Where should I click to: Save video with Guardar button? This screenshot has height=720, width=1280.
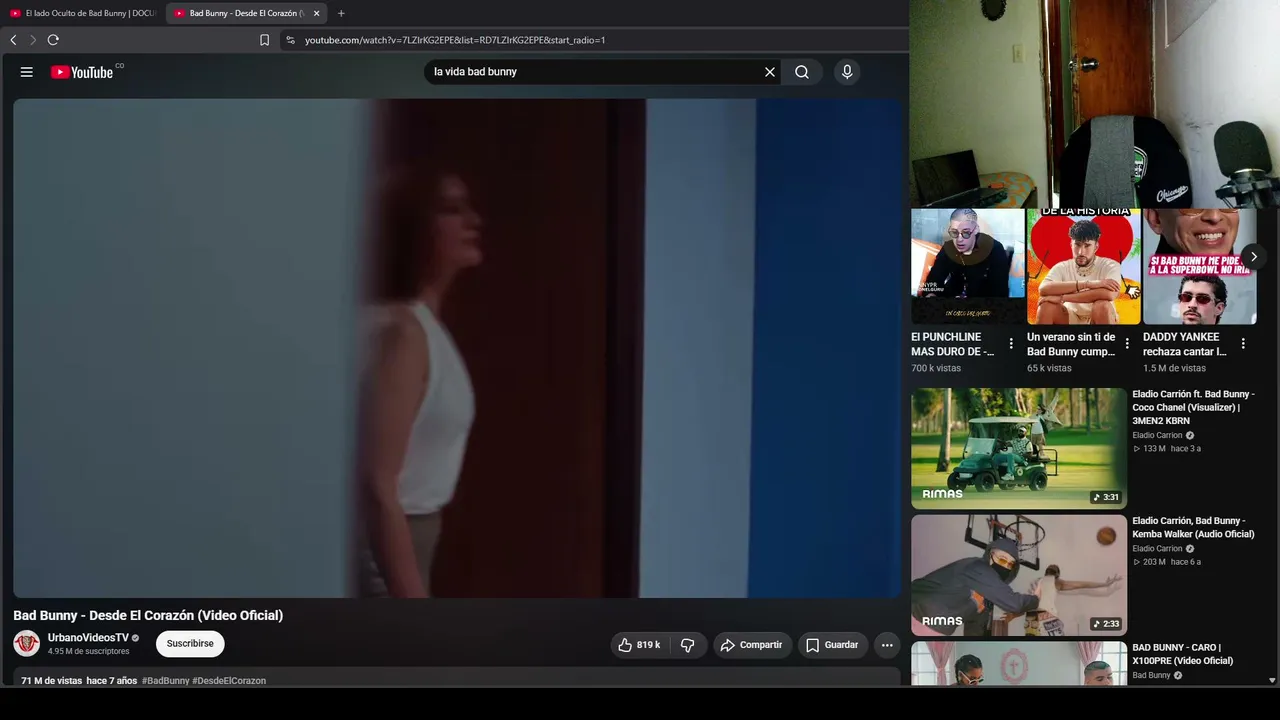[832, 645]
